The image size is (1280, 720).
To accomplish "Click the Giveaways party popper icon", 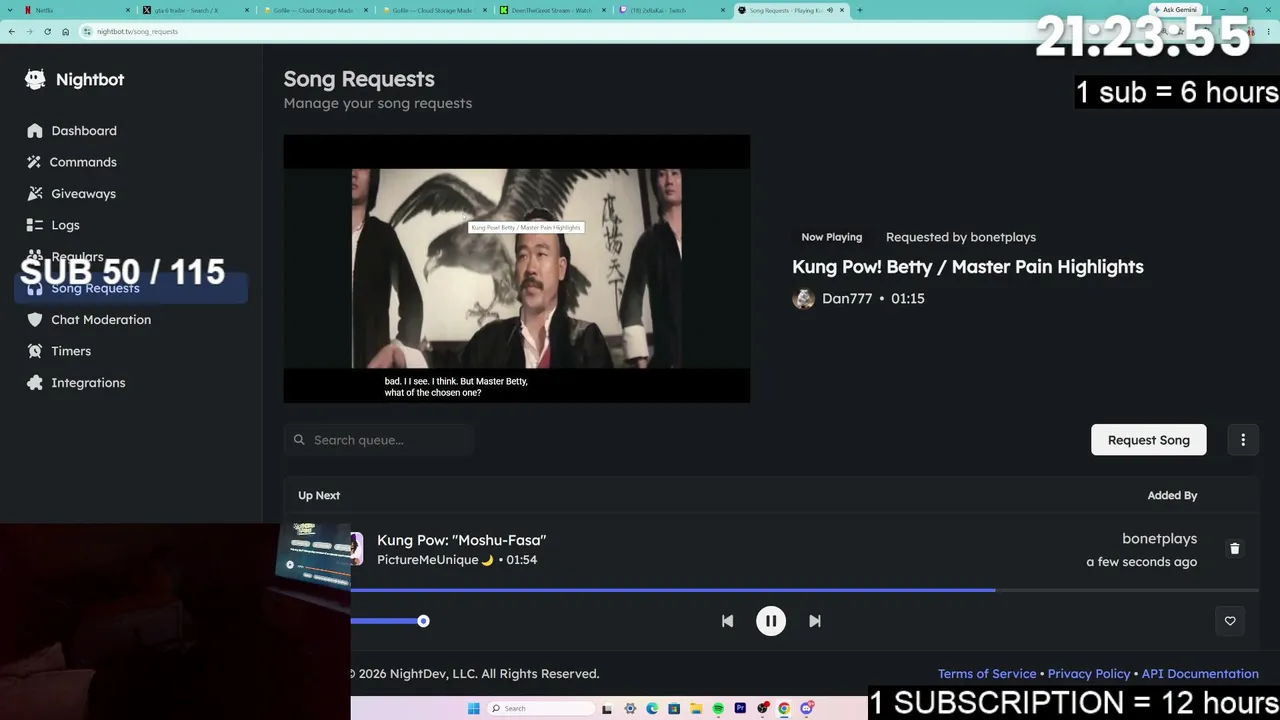I will tap(35, 194).
